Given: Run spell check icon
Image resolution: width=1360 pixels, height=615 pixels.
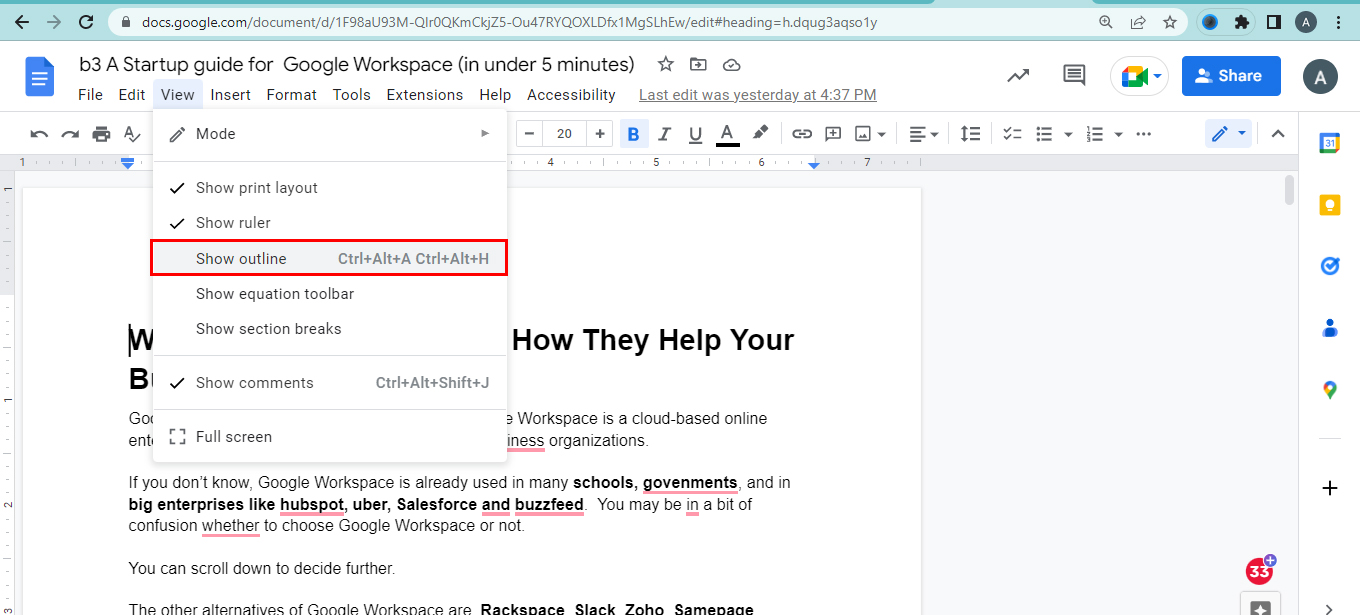Looking at the screenshot, I should pos(131,134).
